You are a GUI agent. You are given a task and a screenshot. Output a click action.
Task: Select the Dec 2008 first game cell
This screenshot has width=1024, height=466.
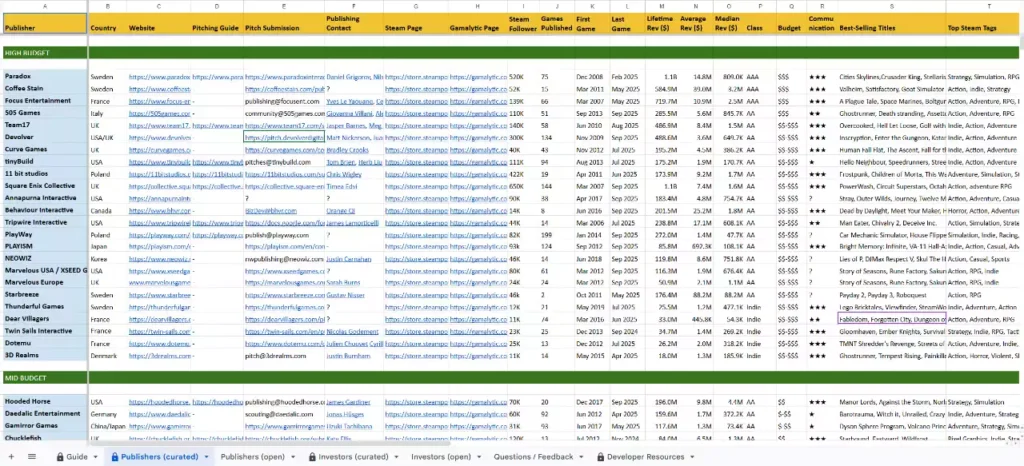click(592, 77)
